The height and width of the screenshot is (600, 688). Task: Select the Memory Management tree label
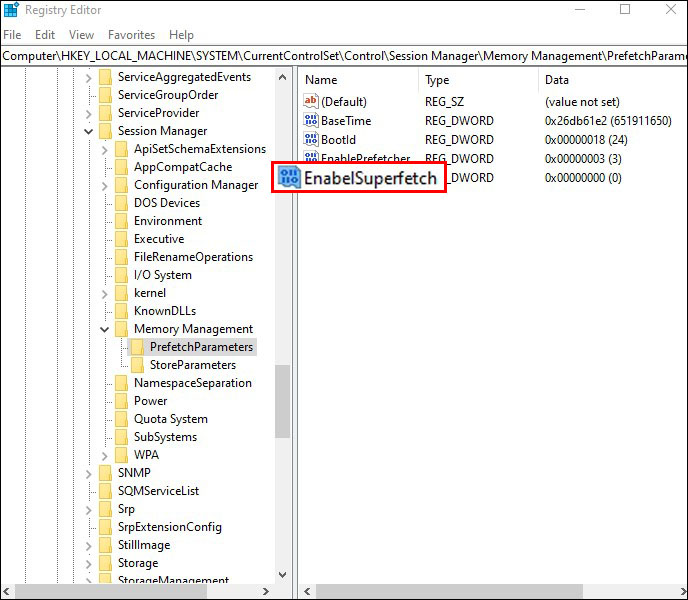click(194, 329)
